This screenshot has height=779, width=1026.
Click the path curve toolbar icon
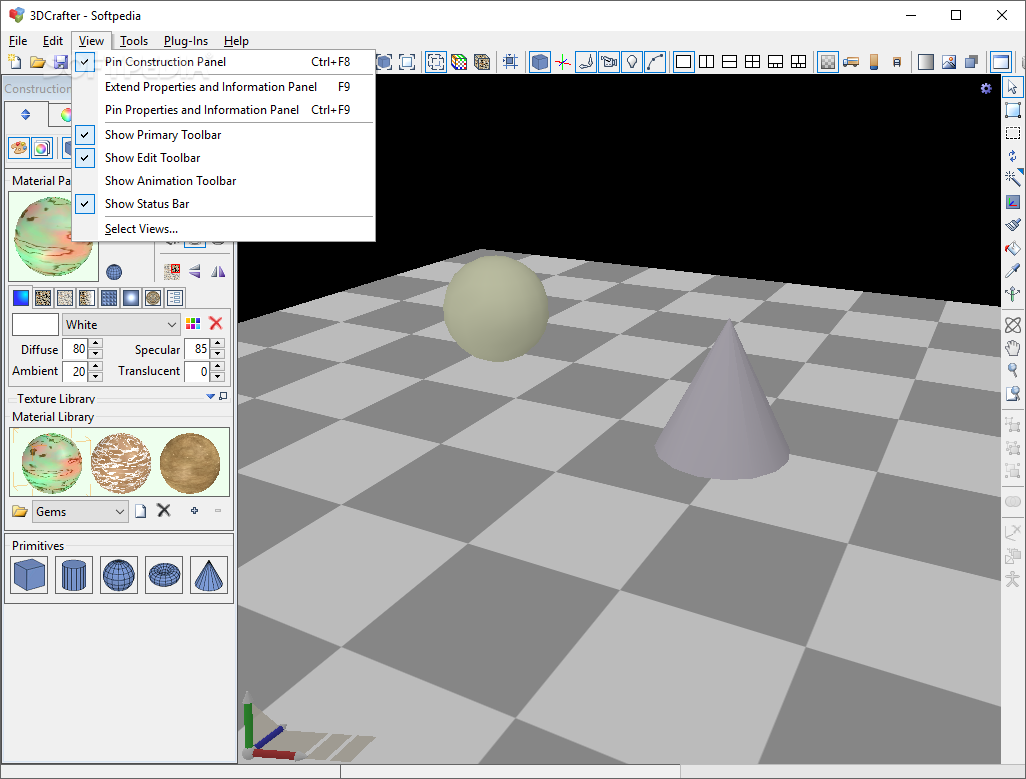click(x=655, y=62)
